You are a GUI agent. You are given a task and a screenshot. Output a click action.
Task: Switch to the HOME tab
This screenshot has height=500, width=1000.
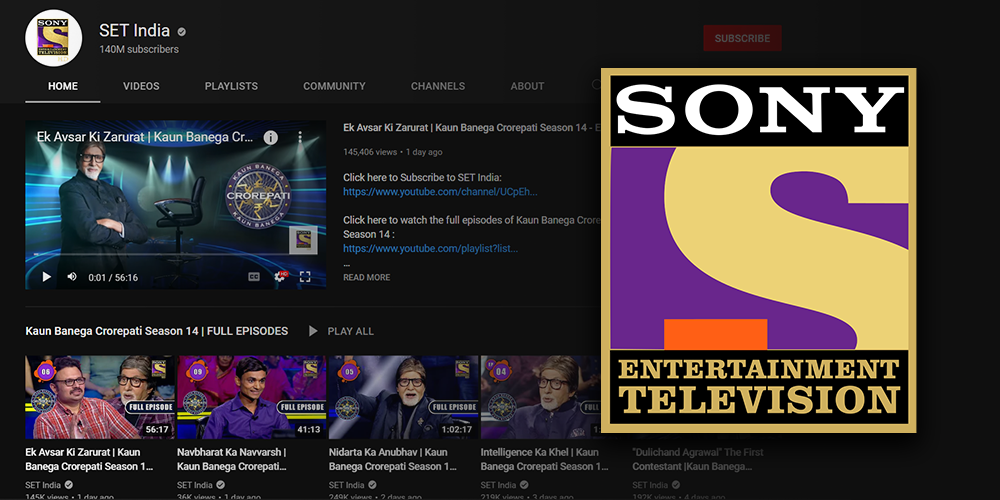pos(63,86)
